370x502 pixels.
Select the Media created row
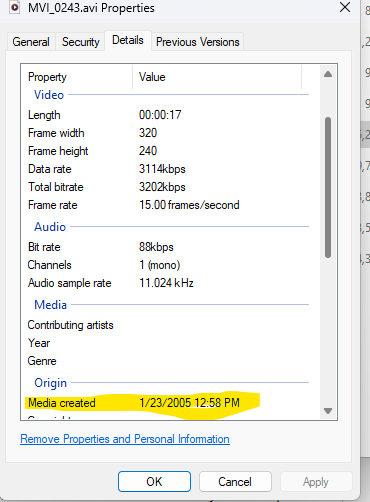168,403
